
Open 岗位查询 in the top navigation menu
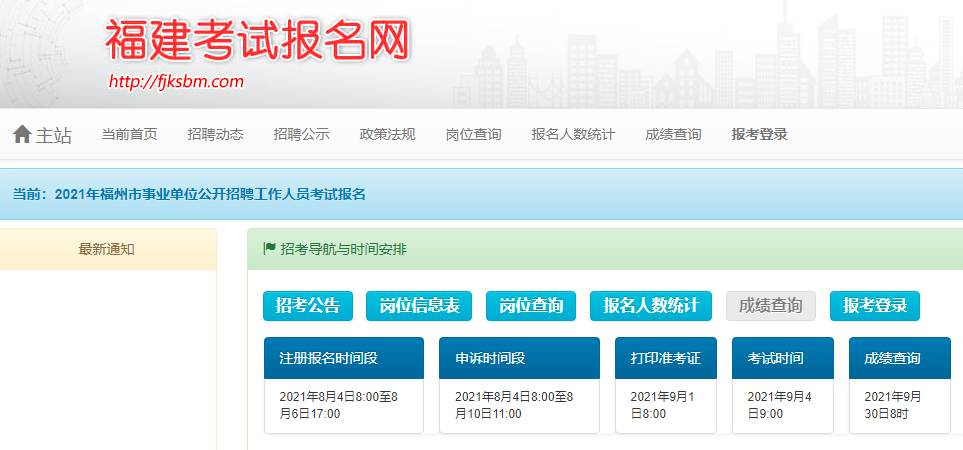point(474,134)
